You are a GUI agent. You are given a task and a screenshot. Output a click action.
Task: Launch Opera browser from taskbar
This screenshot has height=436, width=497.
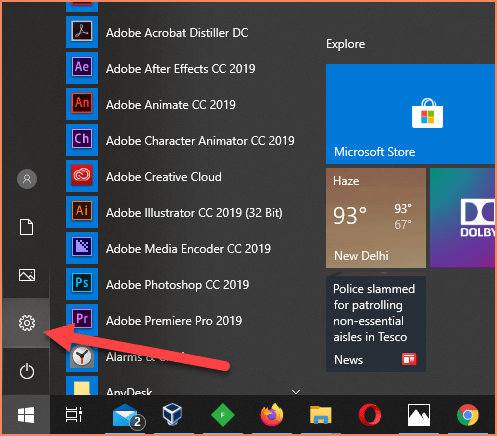pyautogui.click(x=369, y=415)
